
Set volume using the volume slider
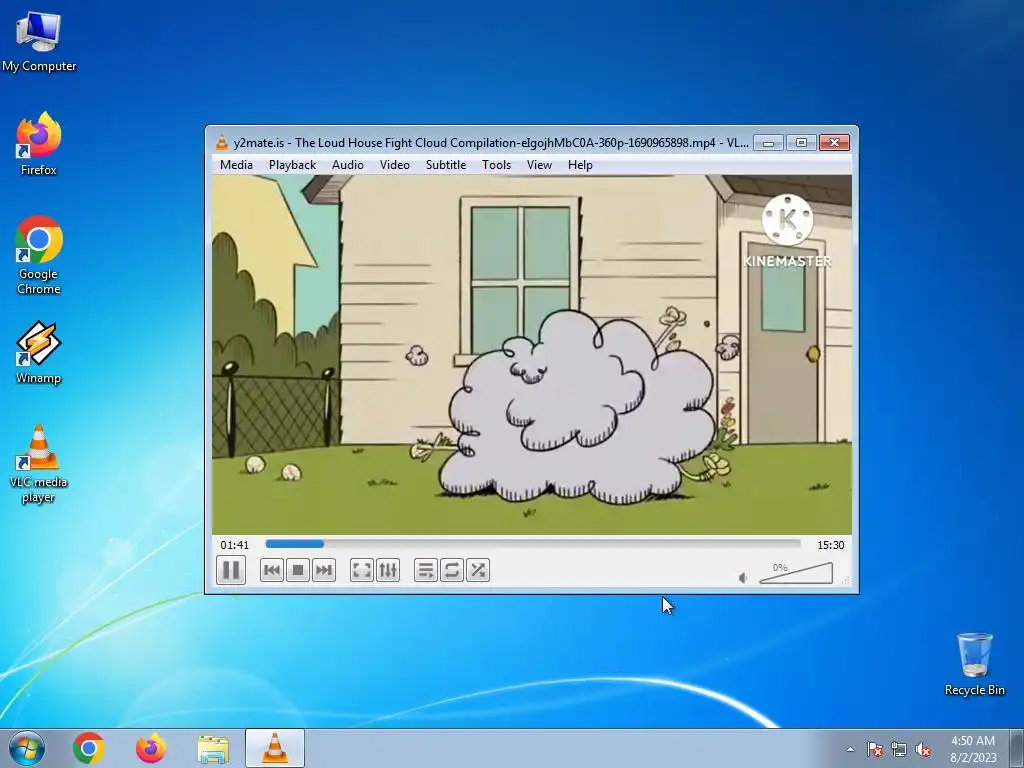[796, 573]
